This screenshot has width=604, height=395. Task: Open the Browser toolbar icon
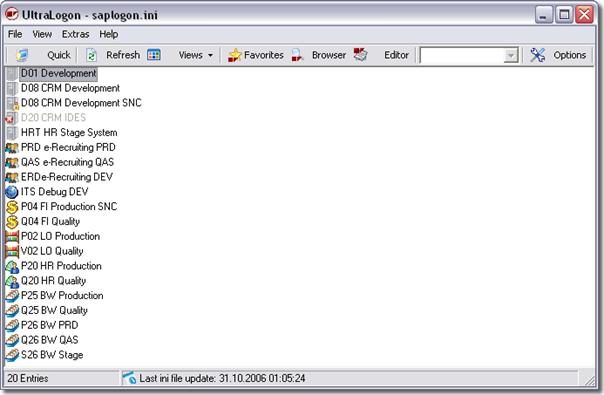click(x=297, y=55)
